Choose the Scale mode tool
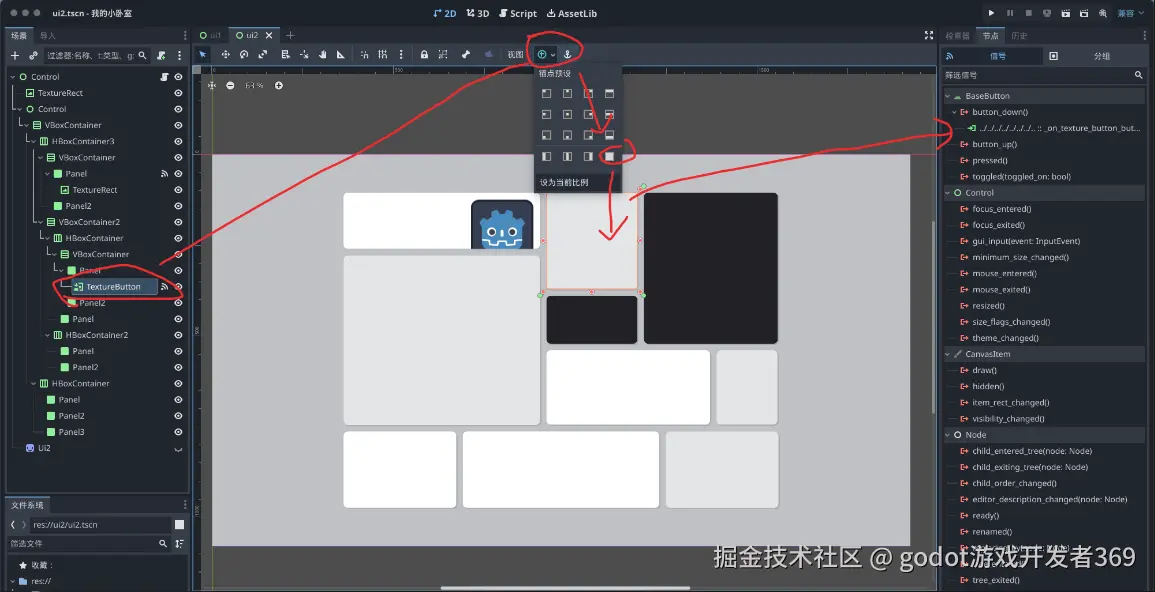Screen dimensions: 1155x592 (263, 54)
